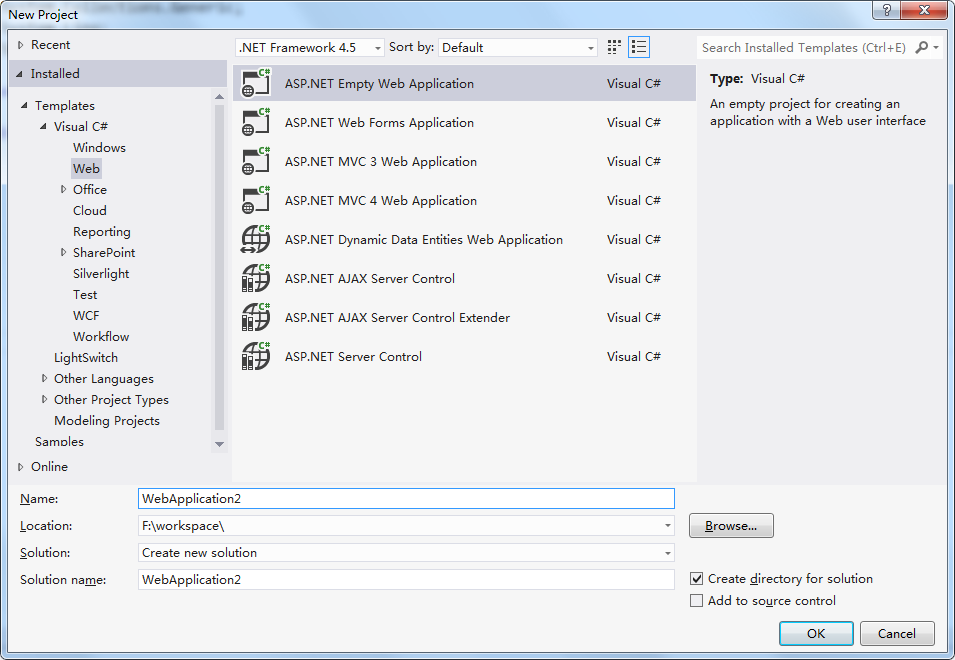This screenshot has width=955, height=660.
Task: Expand the SharePoint tree node
Action: tap(63, 252)
